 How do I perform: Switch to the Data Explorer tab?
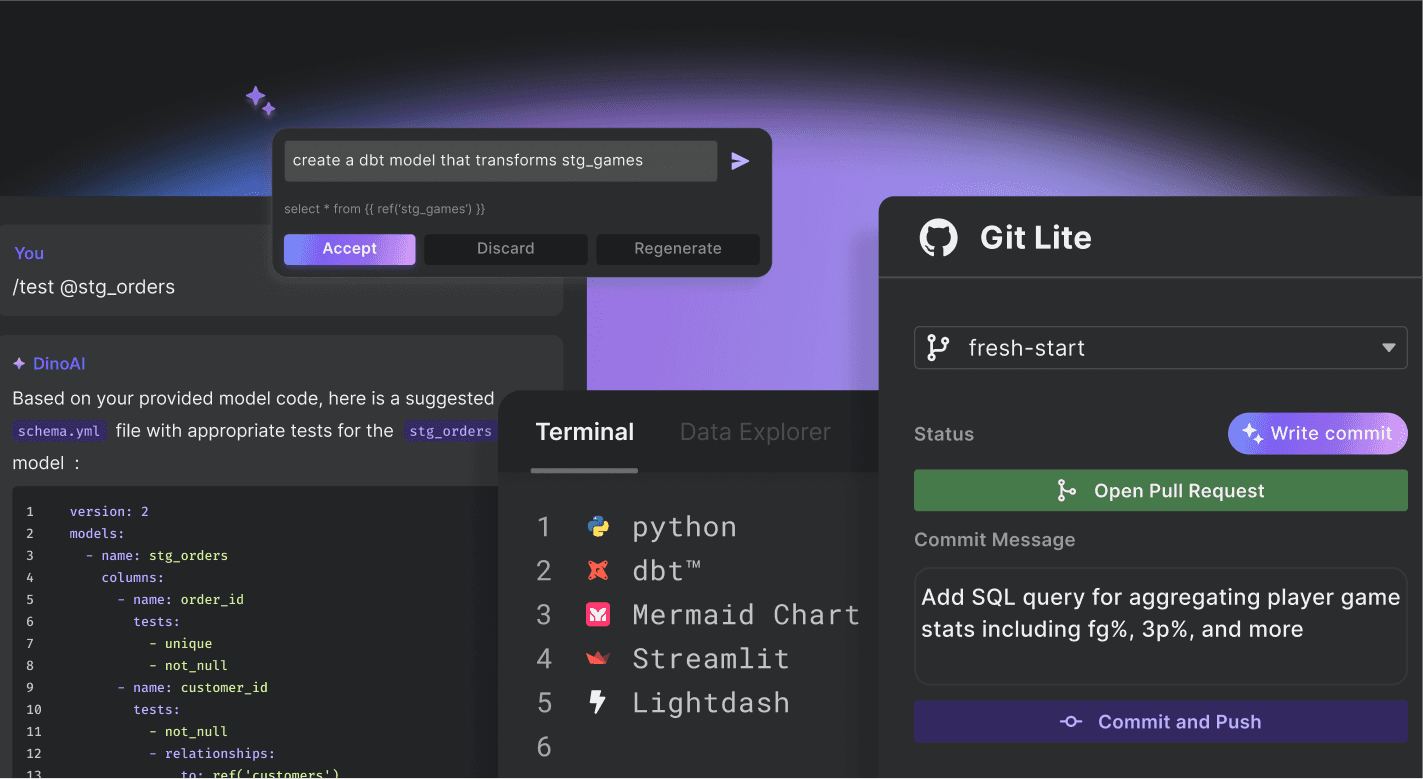click(755, 432)
